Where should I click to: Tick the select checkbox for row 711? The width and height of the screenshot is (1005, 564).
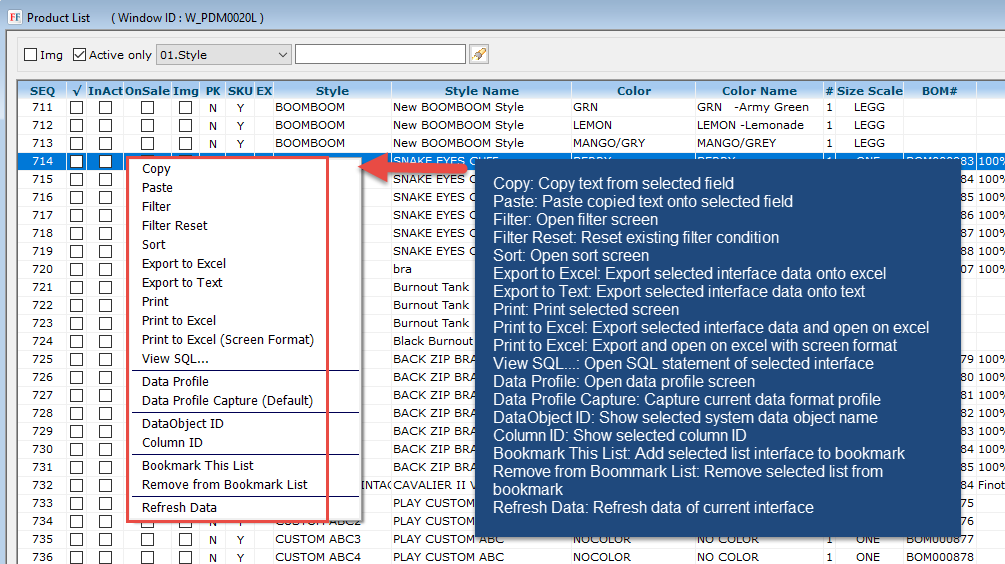tap(77, 107)
